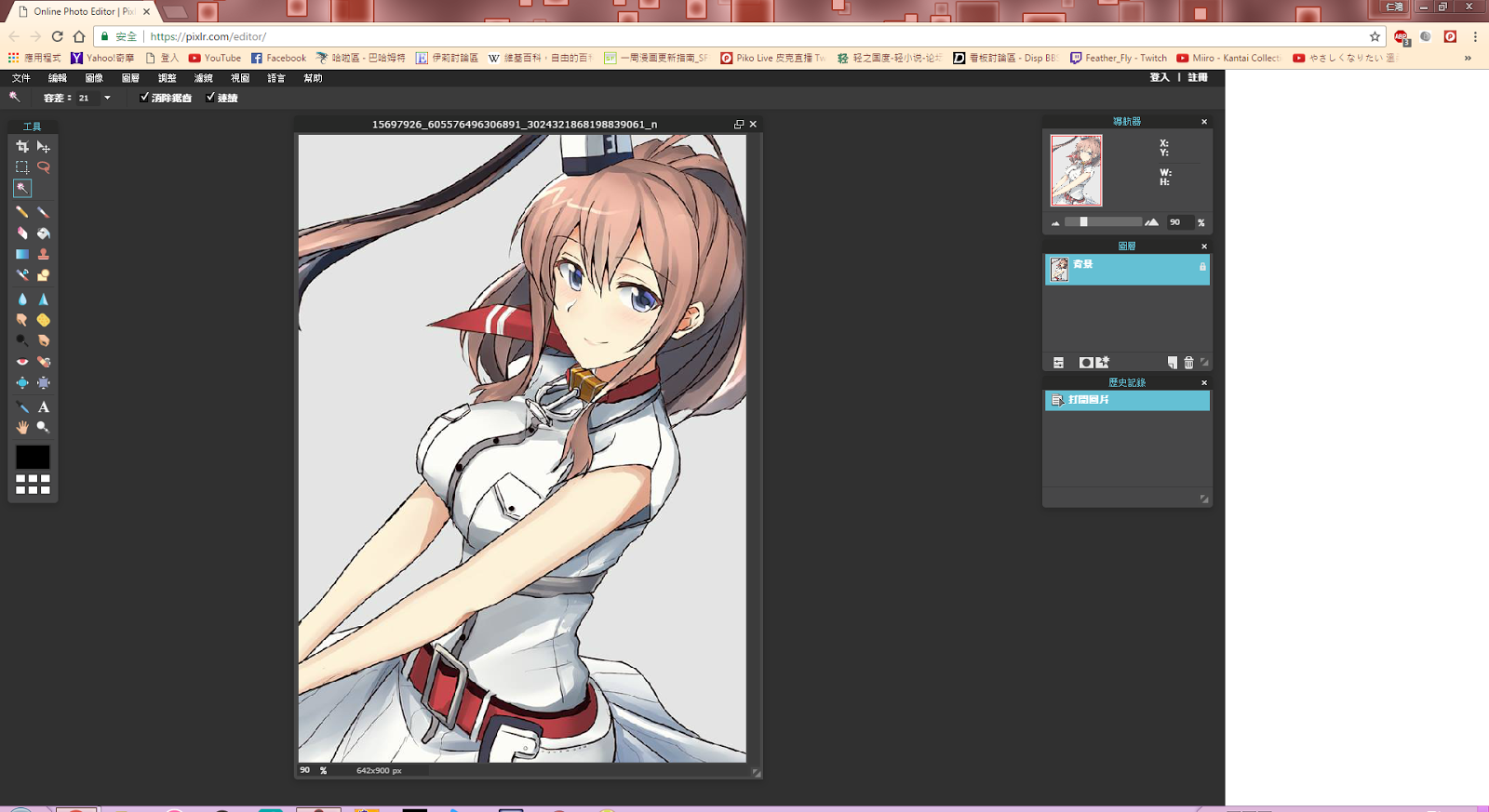Open the 文件 menu

[20, 78]
